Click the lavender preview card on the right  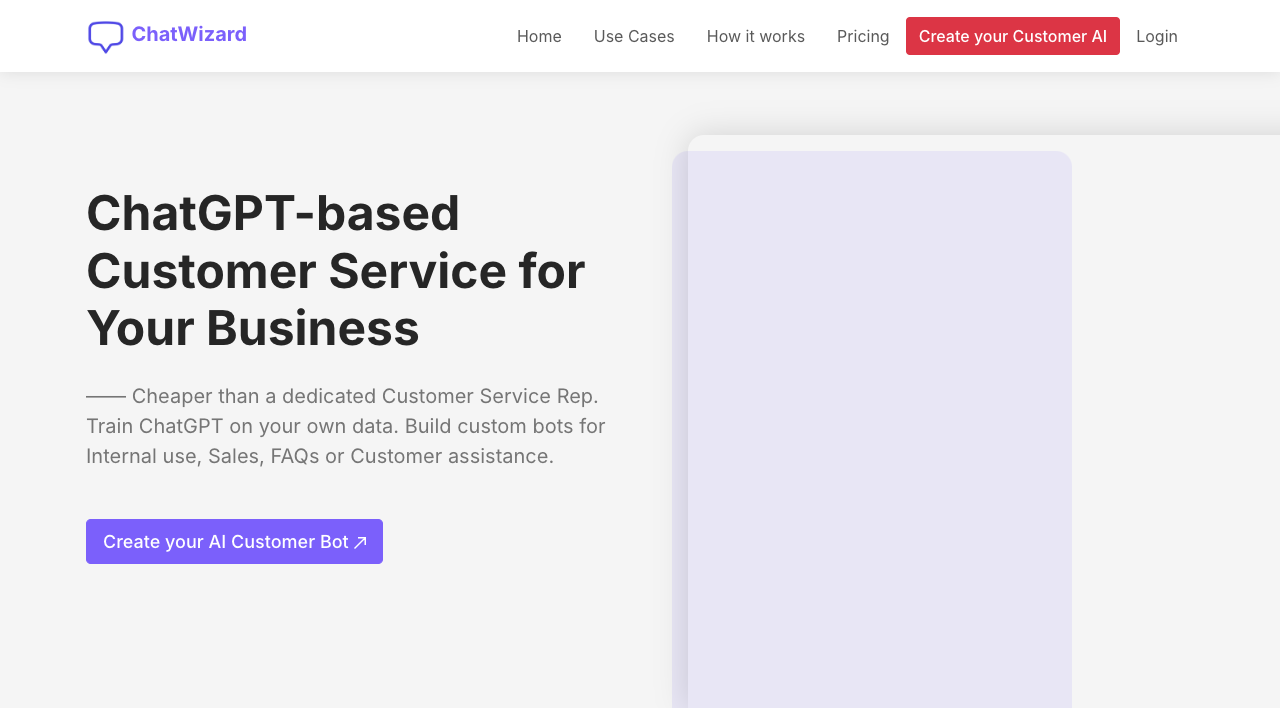(x=878, y=430)
